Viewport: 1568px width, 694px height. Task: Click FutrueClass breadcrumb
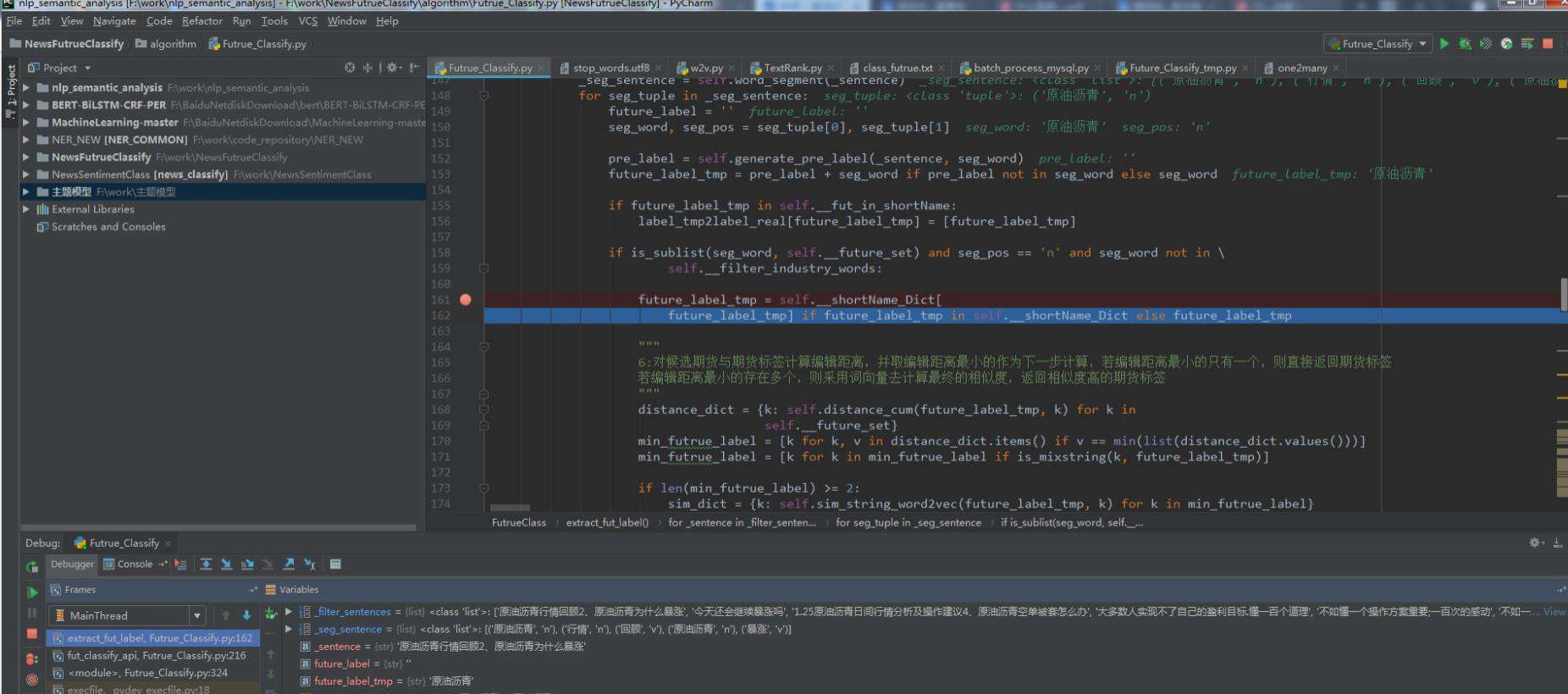[x=519, y=522]
